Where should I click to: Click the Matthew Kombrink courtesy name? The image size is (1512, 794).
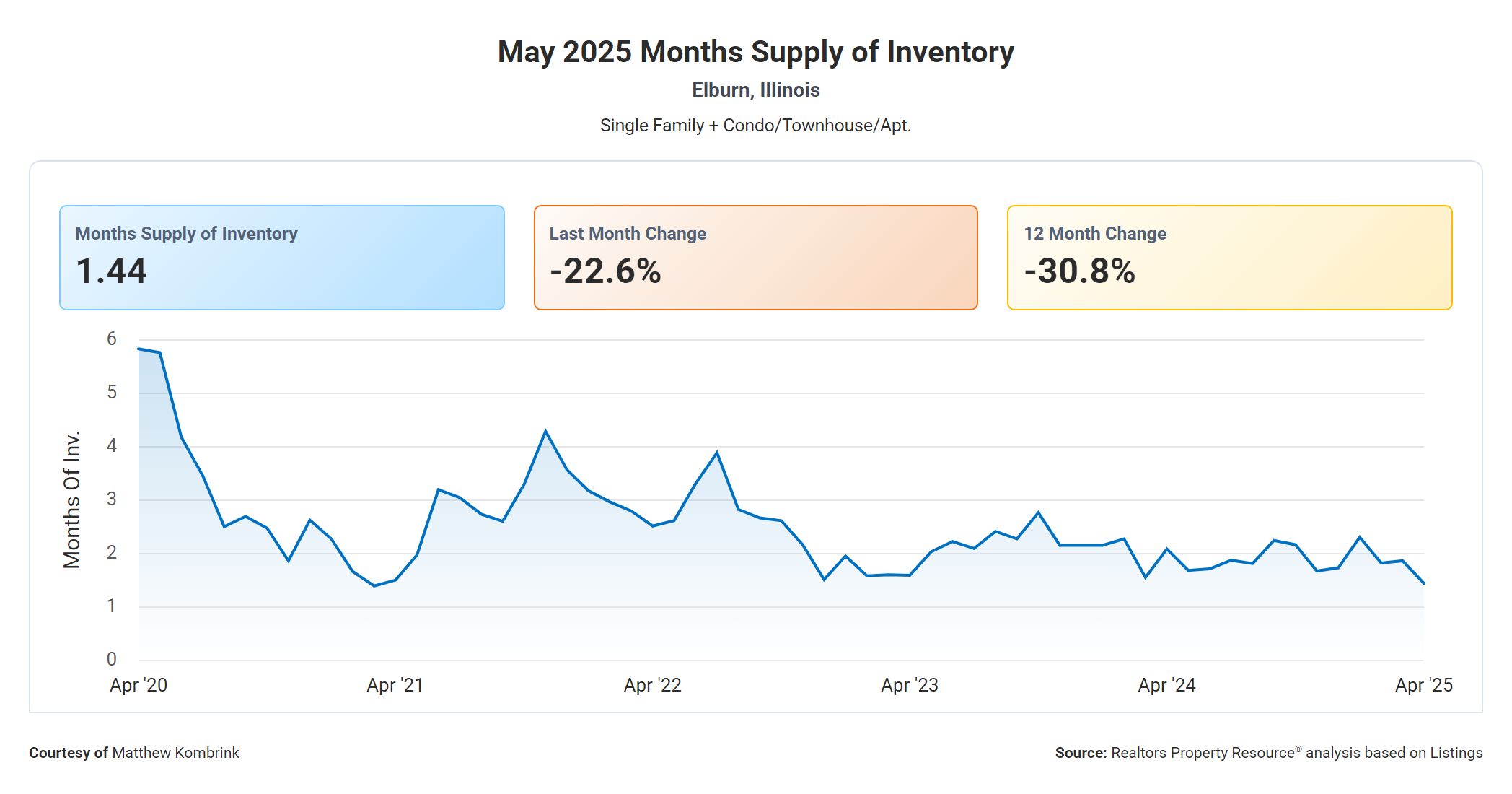[x=175, y=753]
